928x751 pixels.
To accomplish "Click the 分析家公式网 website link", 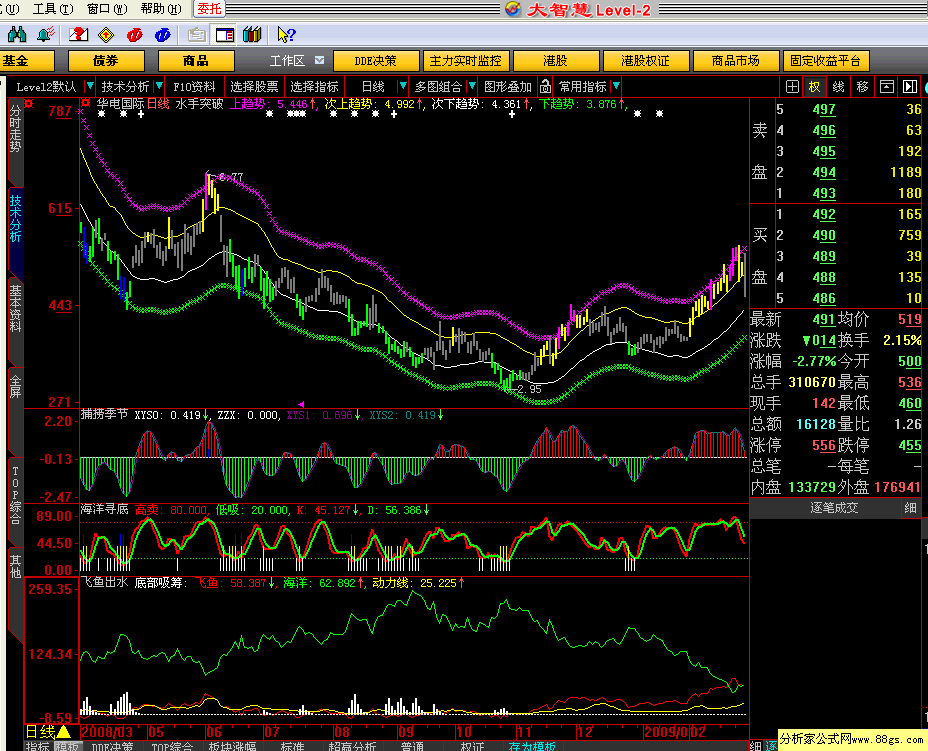I will pyautogui.click(x=851, y=739).
